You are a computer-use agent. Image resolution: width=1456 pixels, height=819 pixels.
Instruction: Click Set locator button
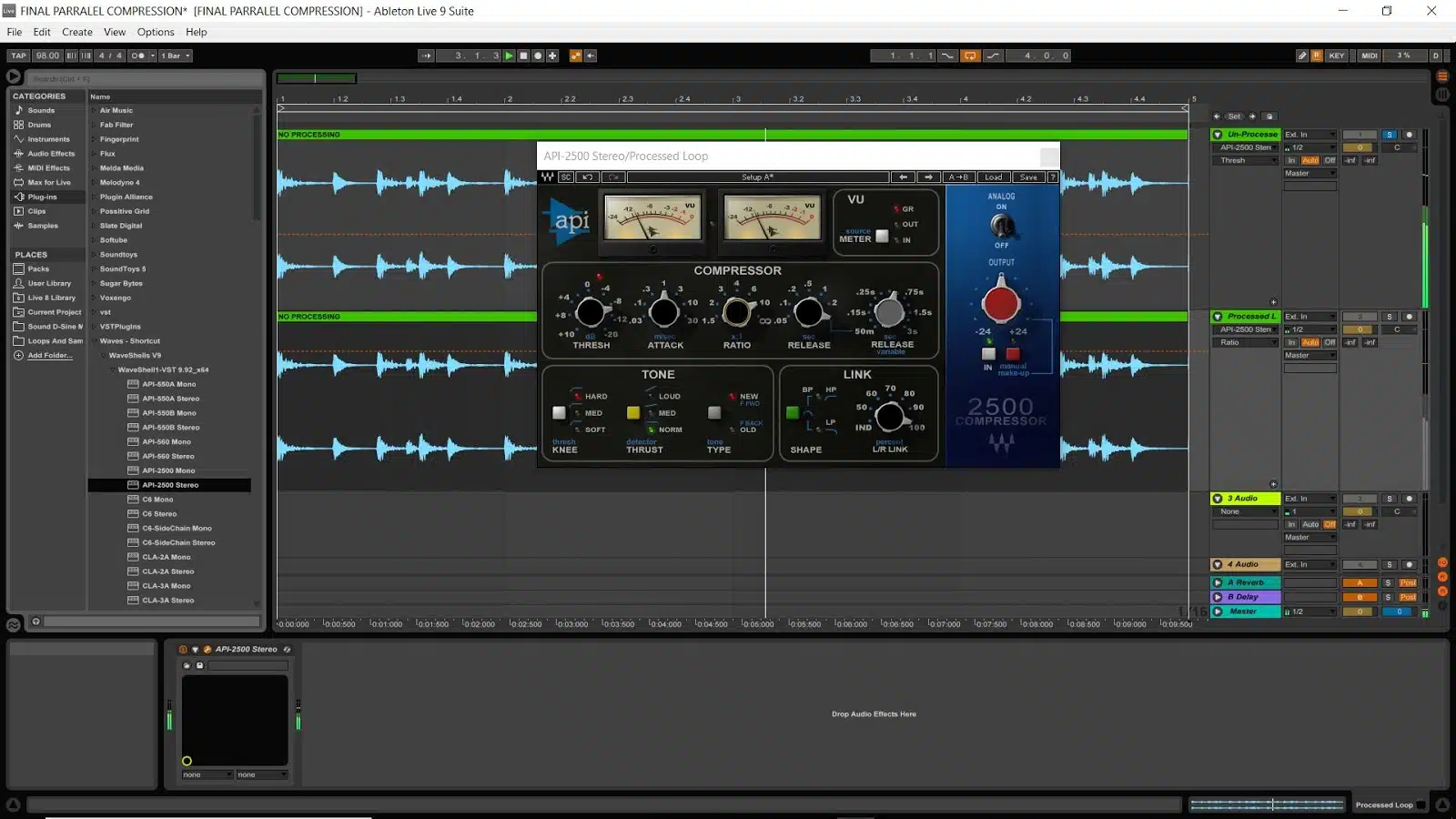[x=1234, y=116]
